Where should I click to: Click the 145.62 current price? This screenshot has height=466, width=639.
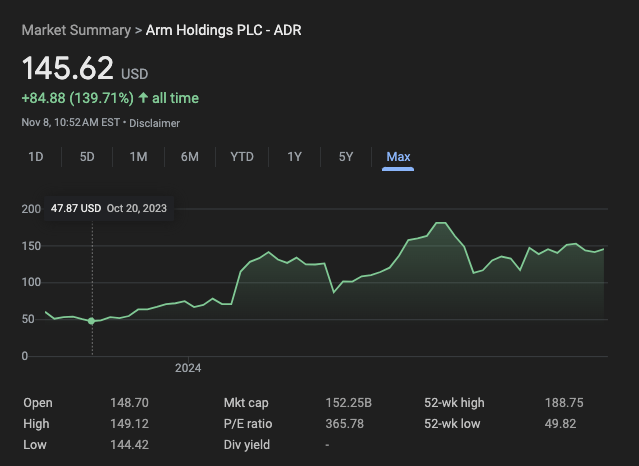click(68, 69)
